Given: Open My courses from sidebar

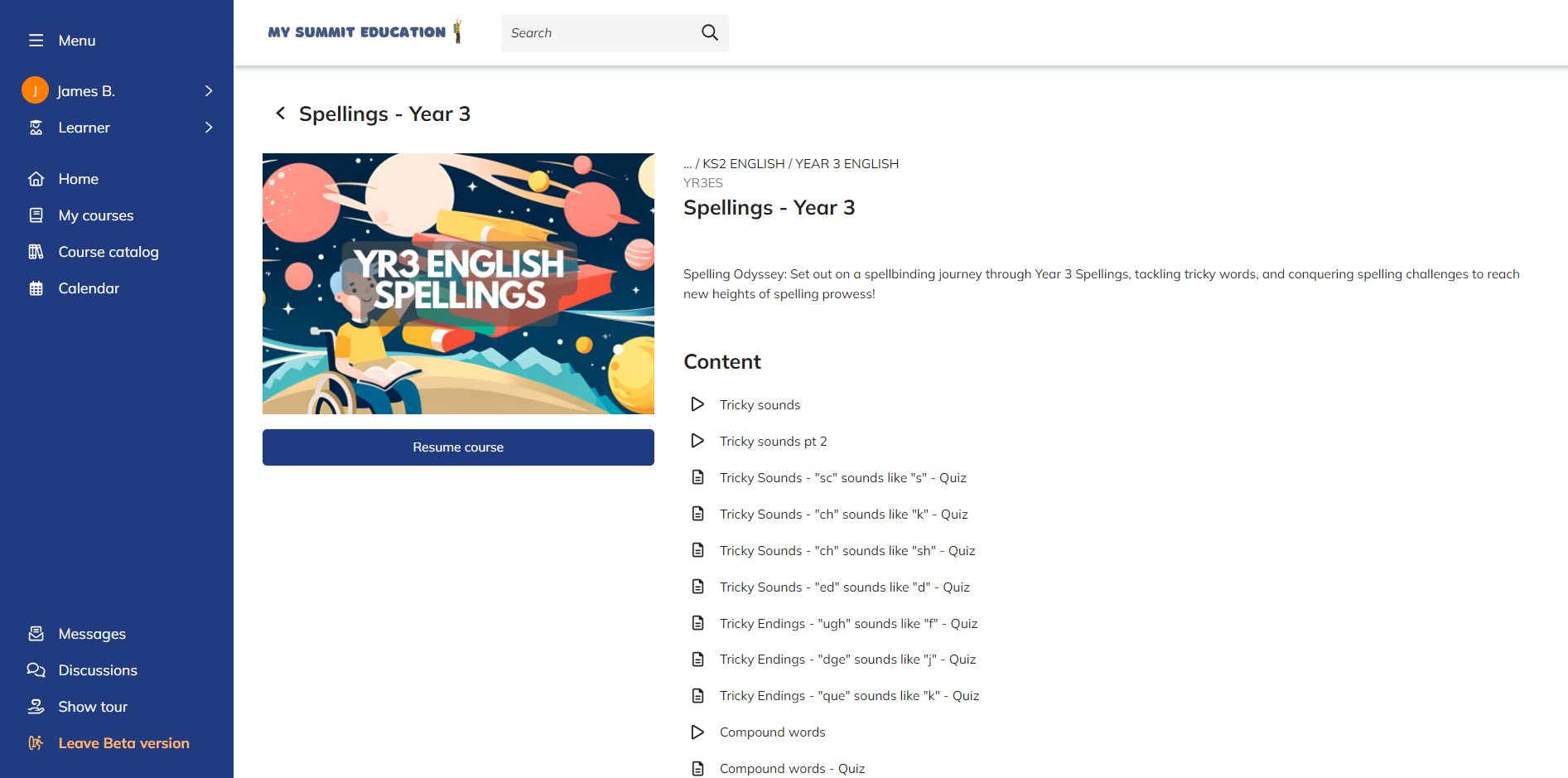Looking at the screenshot, I should point(96,215).
